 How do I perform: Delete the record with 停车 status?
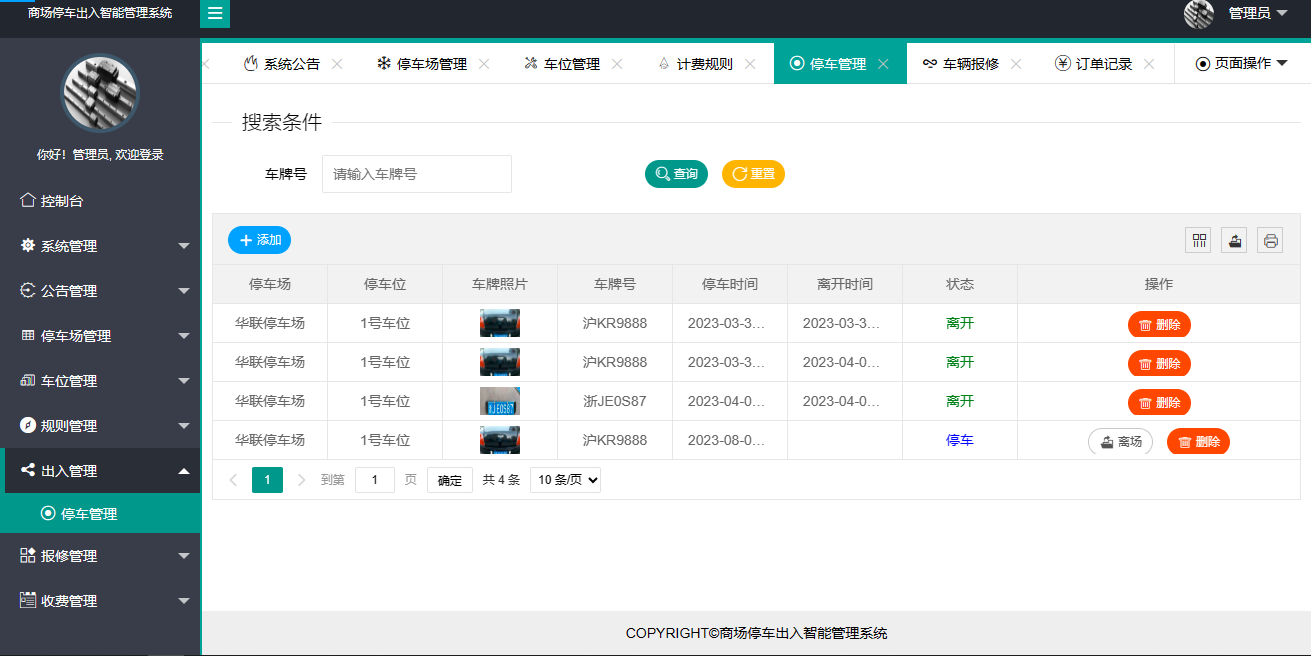pos(1198,442)
